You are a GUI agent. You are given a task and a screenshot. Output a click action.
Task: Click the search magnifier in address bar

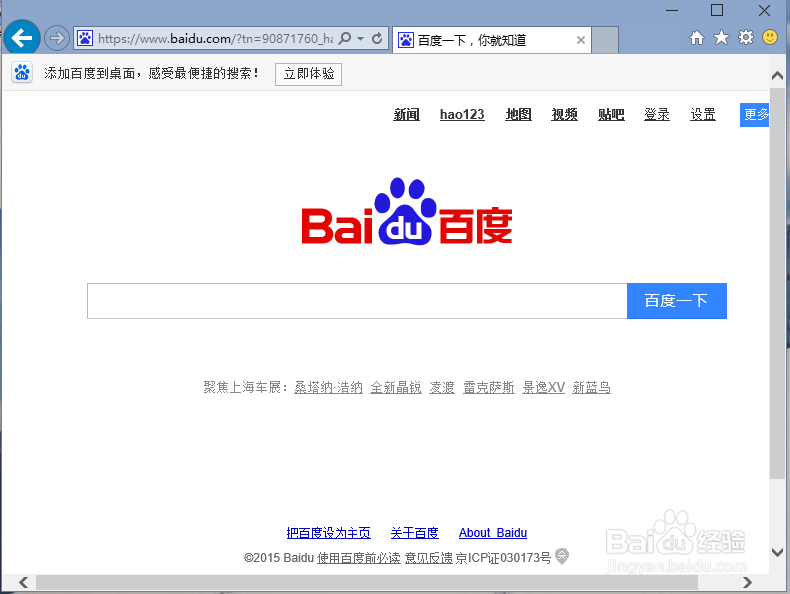[345, 38]
